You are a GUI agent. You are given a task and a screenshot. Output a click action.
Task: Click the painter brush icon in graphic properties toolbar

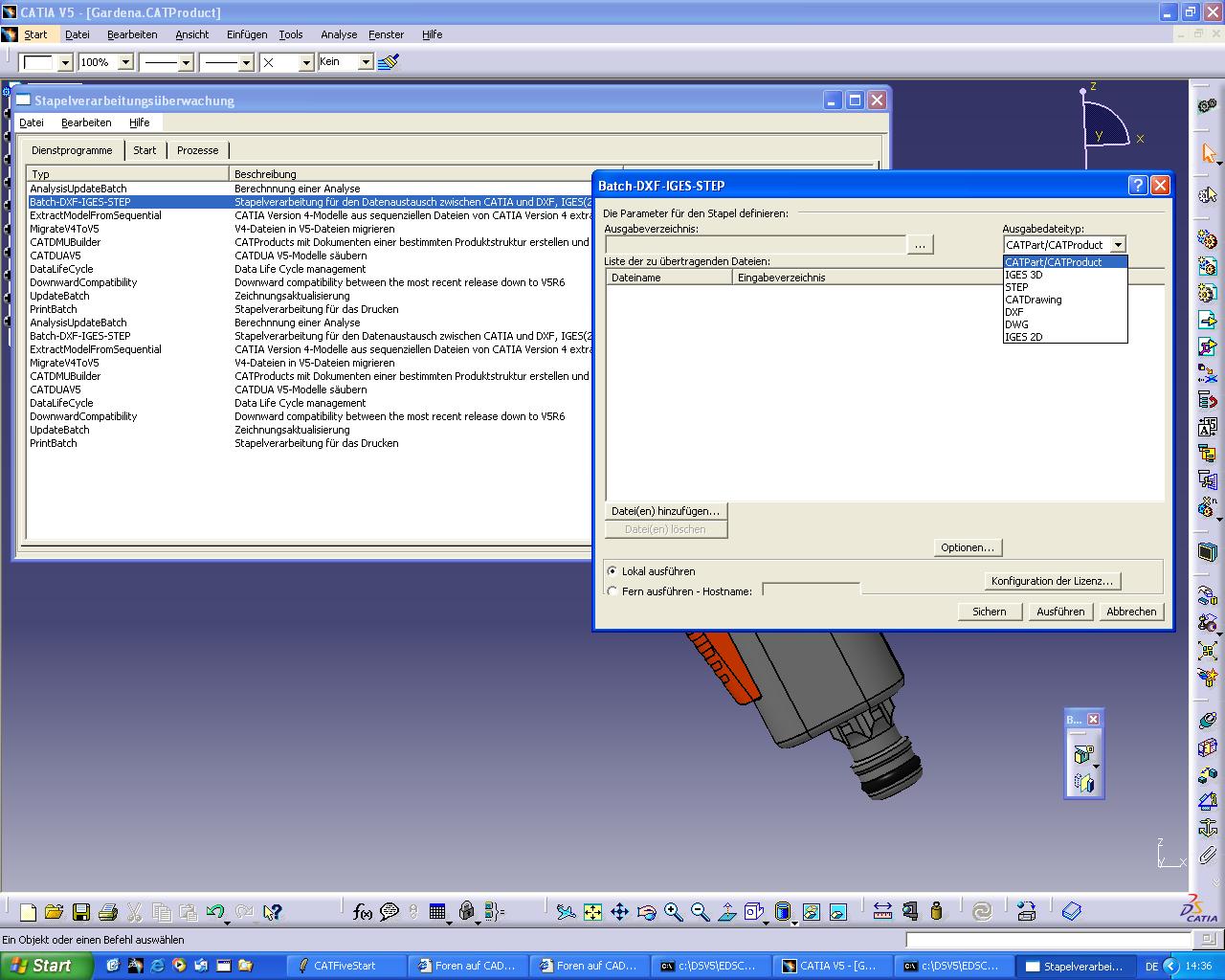click(388, 62)
